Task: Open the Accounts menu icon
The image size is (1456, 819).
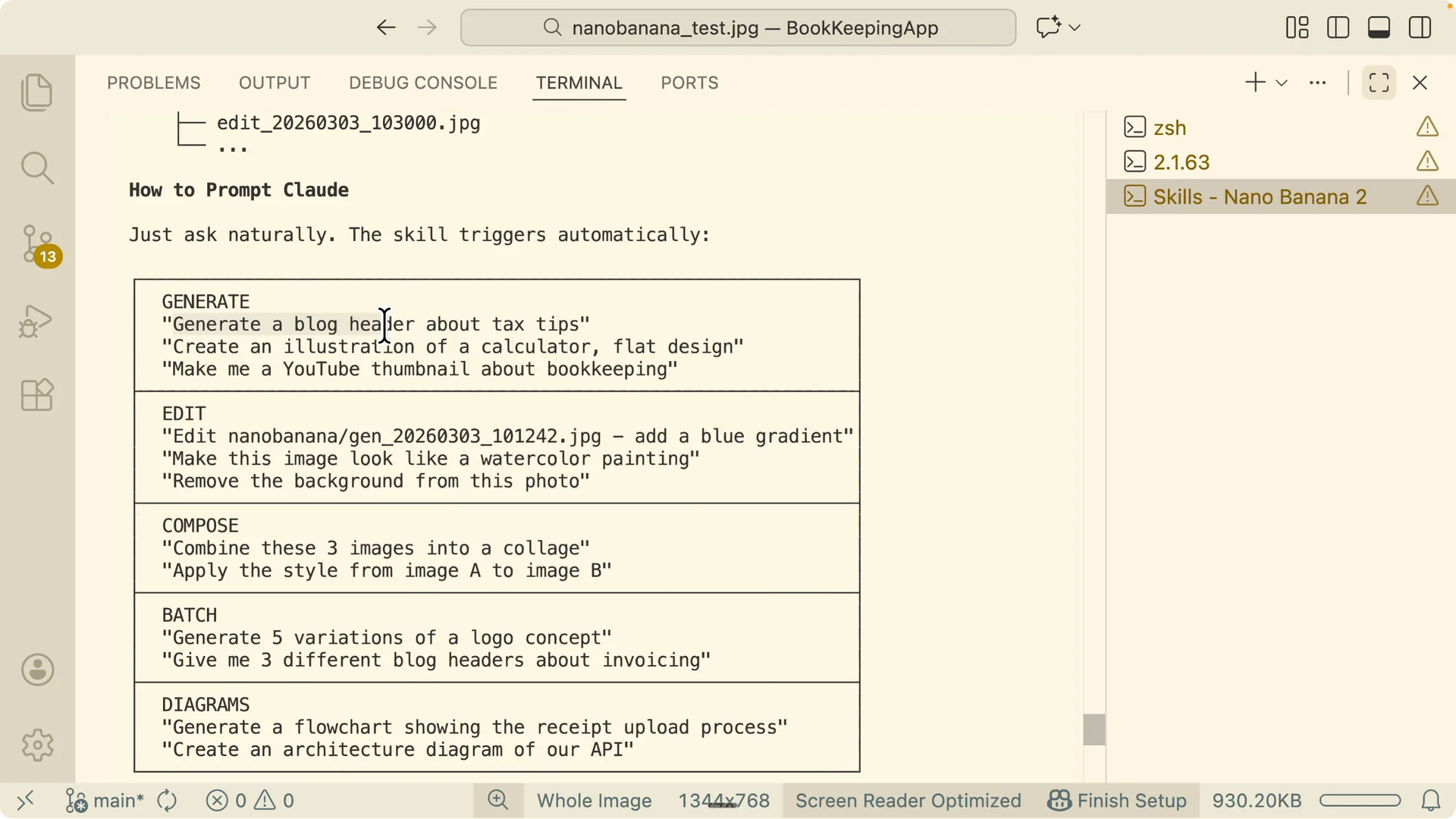Action: pyautogui.click(x=37, y=670)
